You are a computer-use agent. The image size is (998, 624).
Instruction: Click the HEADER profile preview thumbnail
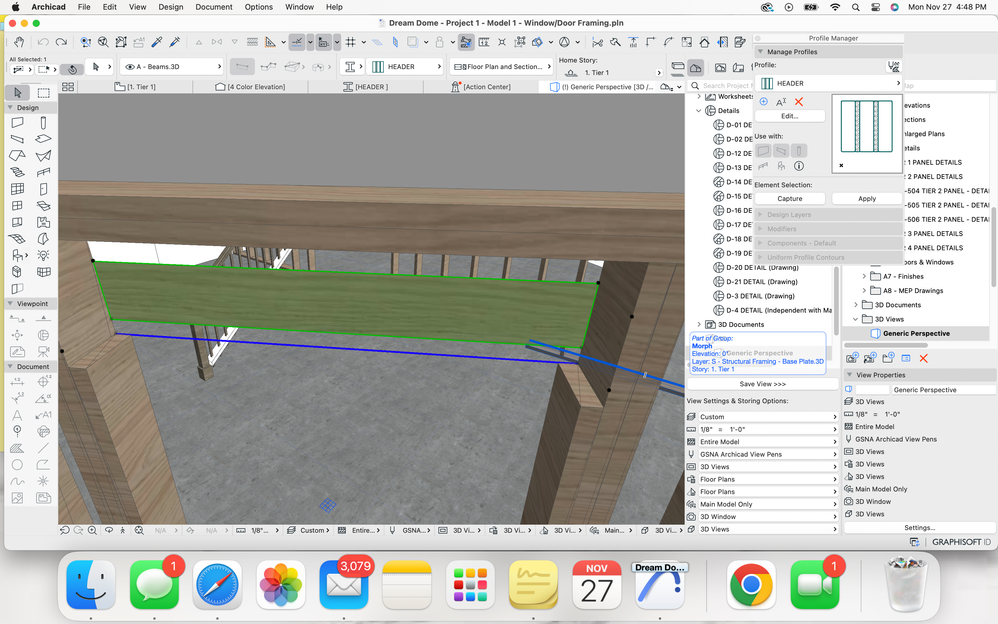tap(865, 126)
